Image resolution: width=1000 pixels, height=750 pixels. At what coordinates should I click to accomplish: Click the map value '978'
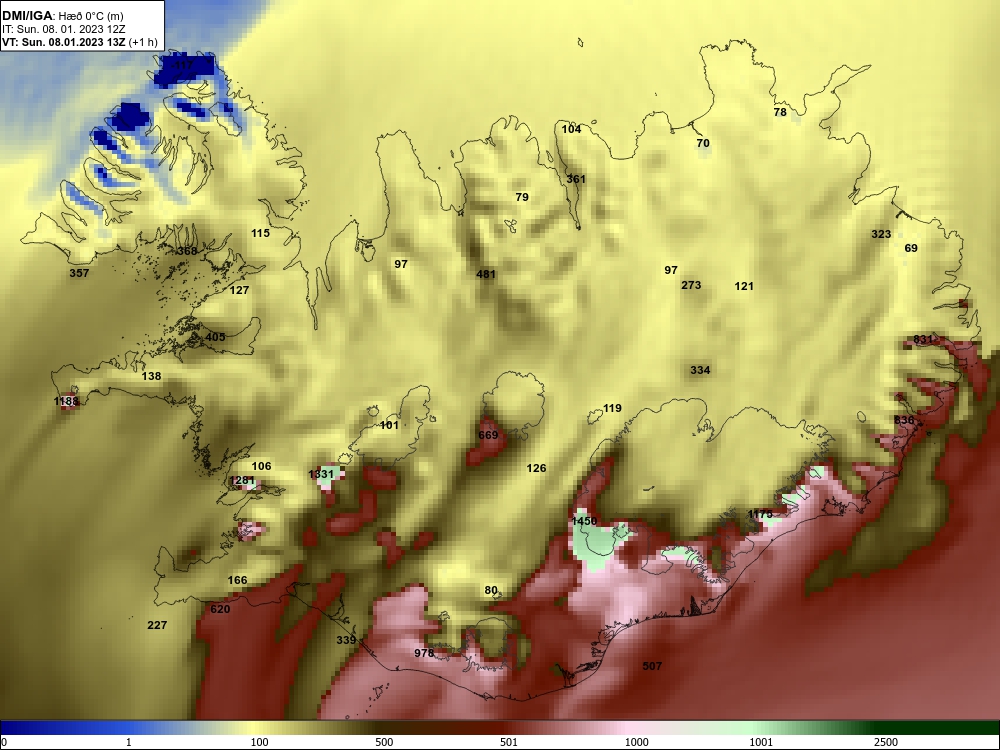424,653
